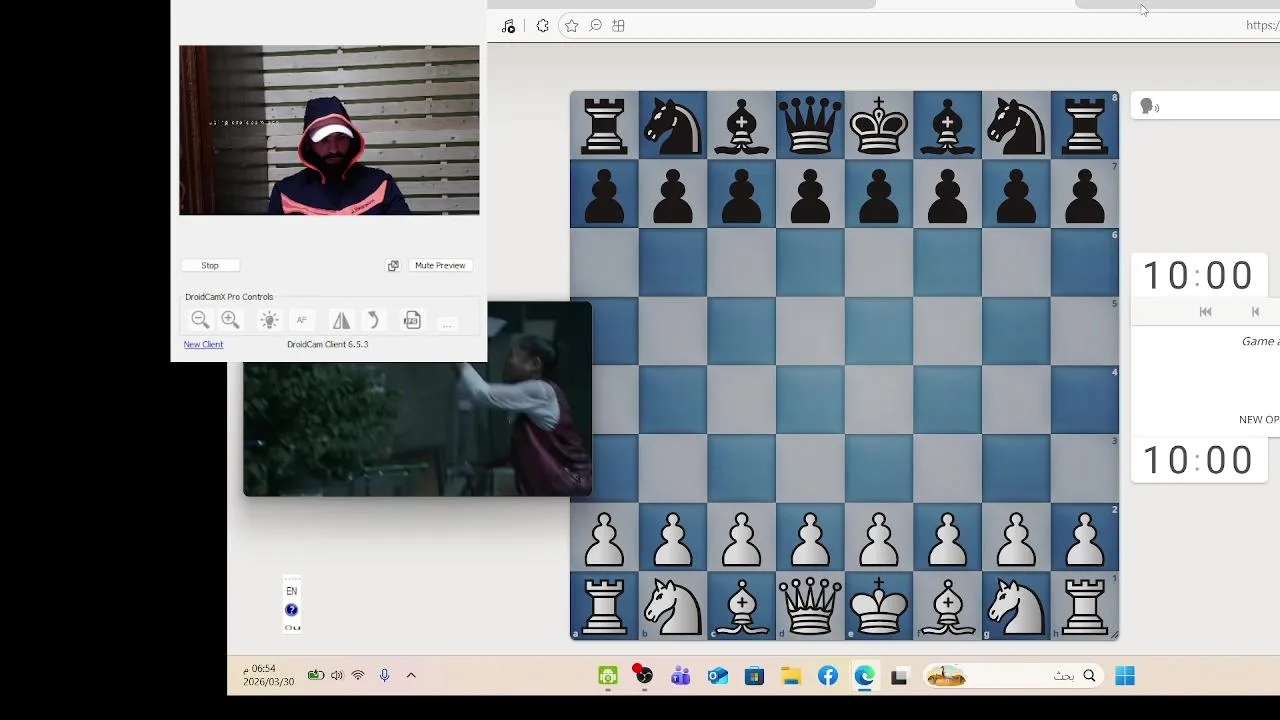Zoom in using DroidCamX magnifier plus
This screenshot has height=720, width=1280.
[x=230, y=320]
